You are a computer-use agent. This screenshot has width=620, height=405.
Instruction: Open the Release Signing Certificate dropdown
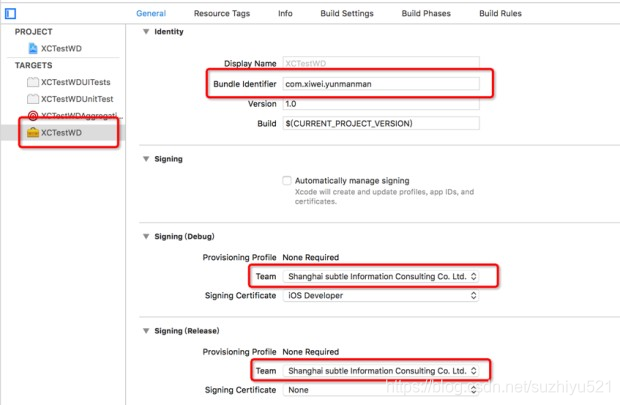381,390
